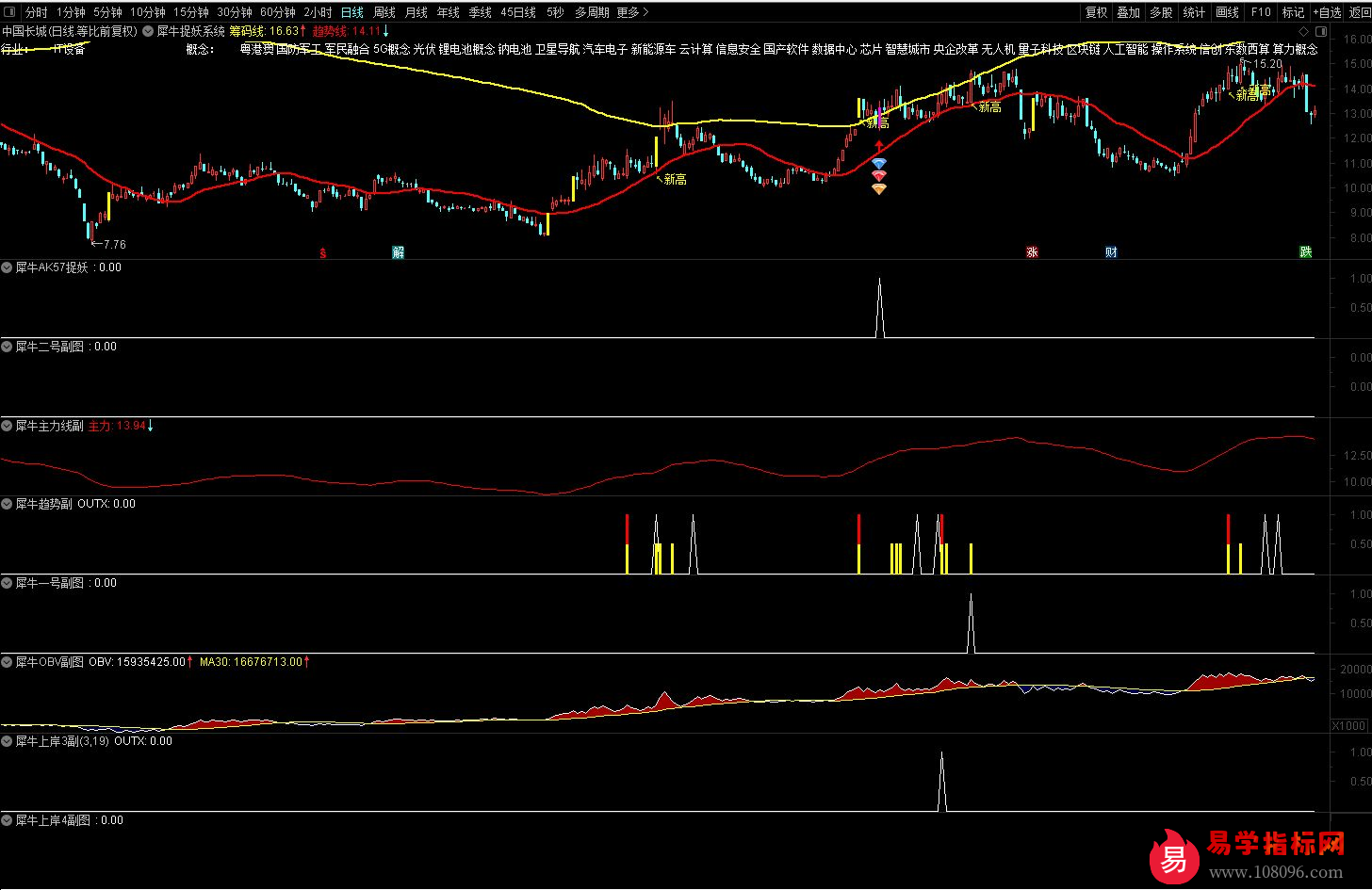Open the 跌 event marker
This screenshot has height=890, width=1372.
coord(1305,252)
